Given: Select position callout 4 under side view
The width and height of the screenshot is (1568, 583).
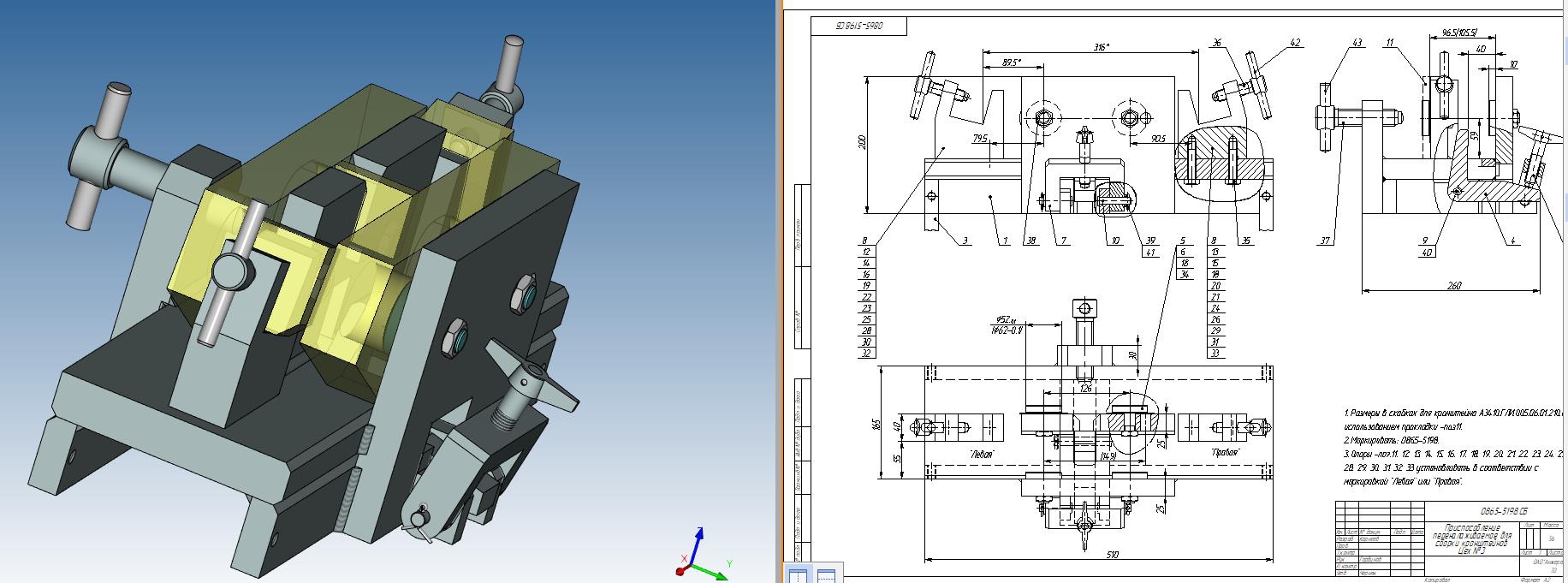Looking at the screenshot, I should [x=1513, y=241].
